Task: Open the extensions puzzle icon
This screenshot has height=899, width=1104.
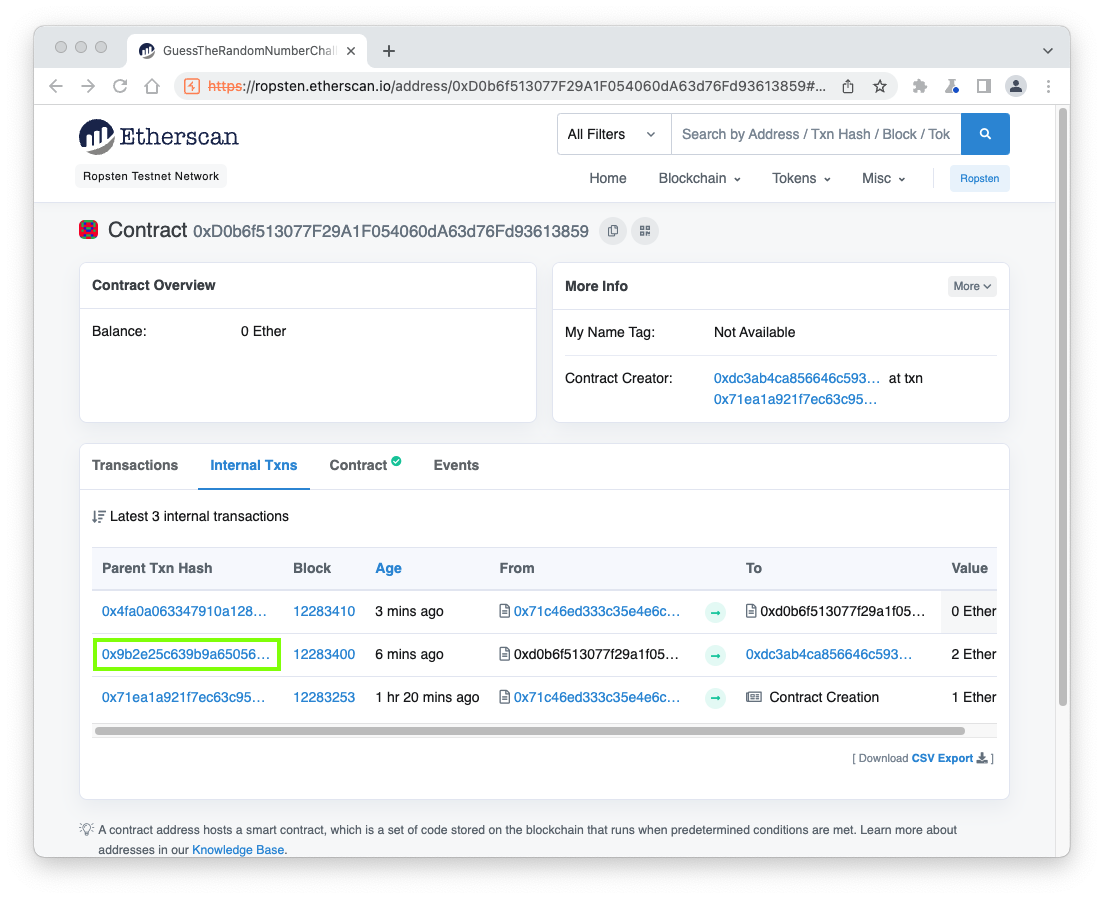Action: coord(920,86)
